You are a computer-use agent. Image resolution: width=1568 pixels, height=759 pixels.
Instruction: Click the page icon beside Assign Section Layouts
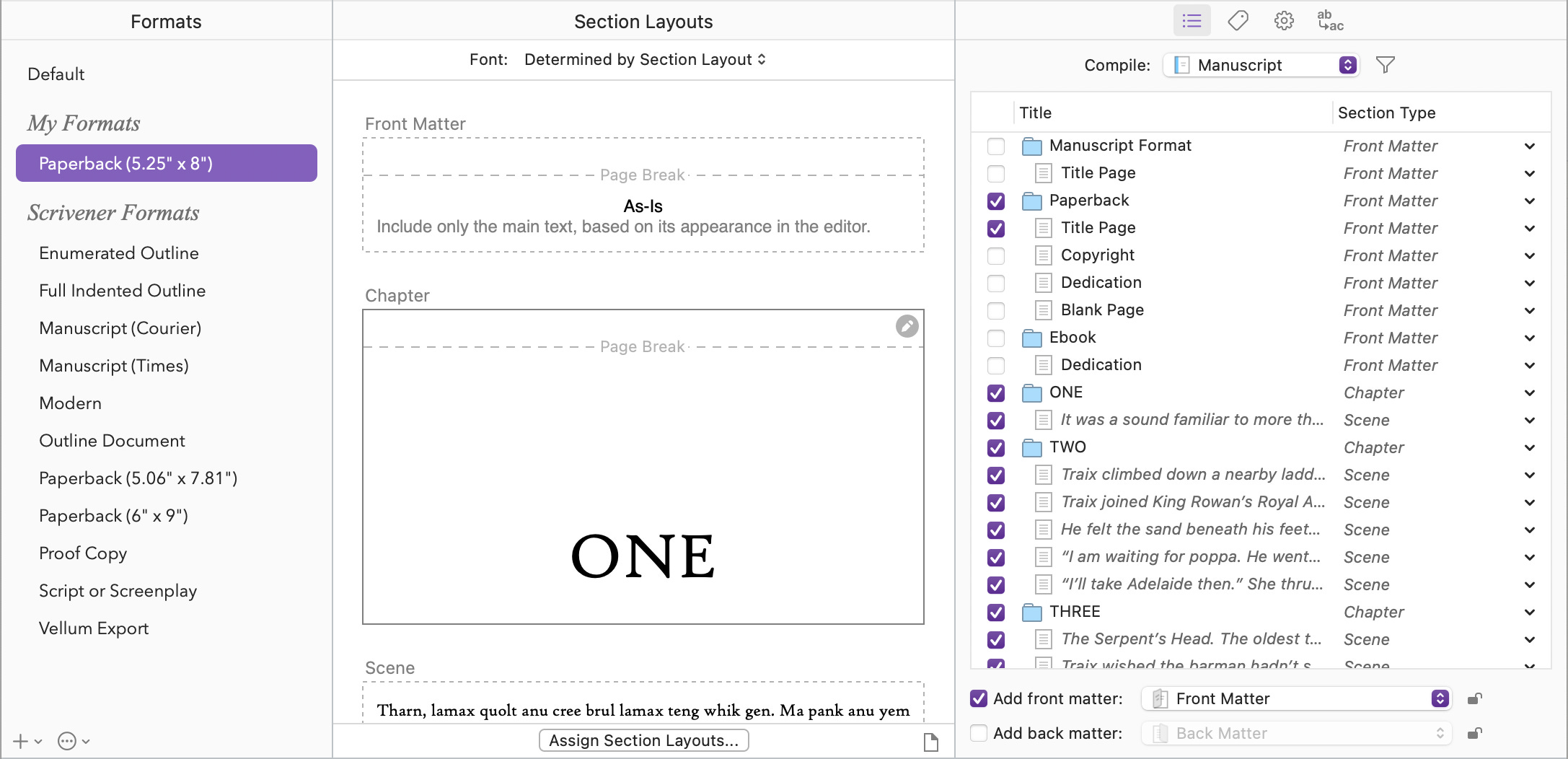[x=931, y=742]
